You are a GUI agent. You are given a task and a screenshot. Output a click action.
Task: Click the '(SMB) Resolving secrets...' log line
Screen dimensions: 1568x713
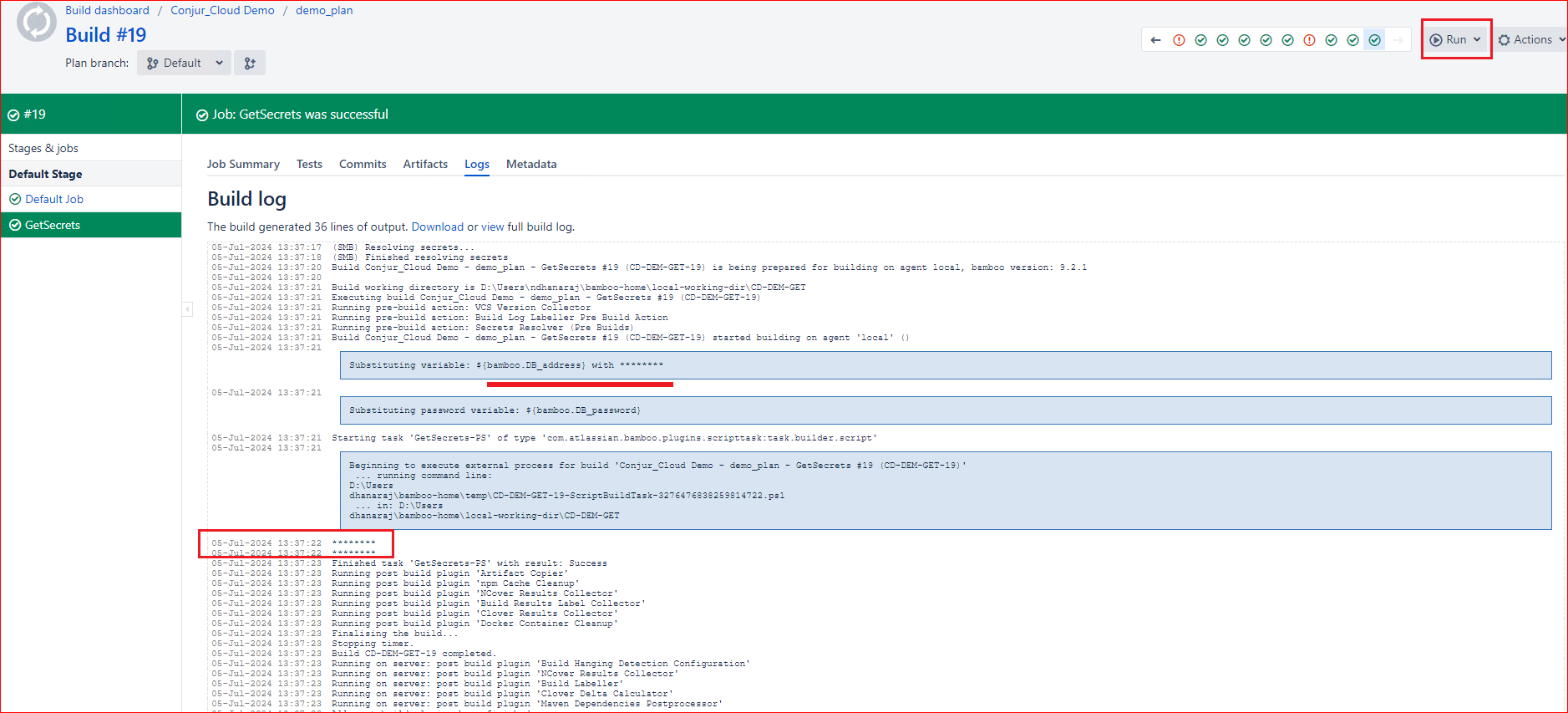pyautogui.click(x=403, y=247)
